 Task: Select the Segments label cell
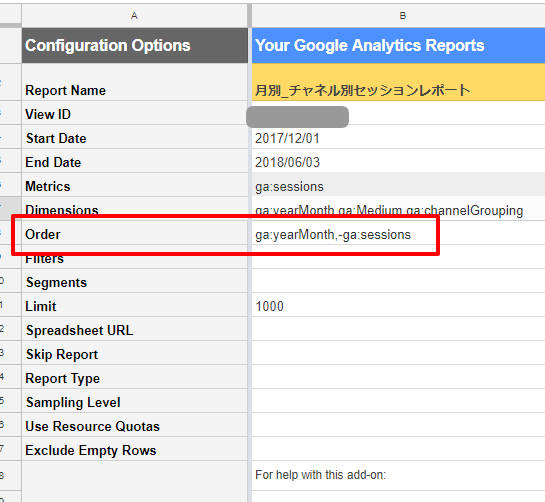coord(135,281)
